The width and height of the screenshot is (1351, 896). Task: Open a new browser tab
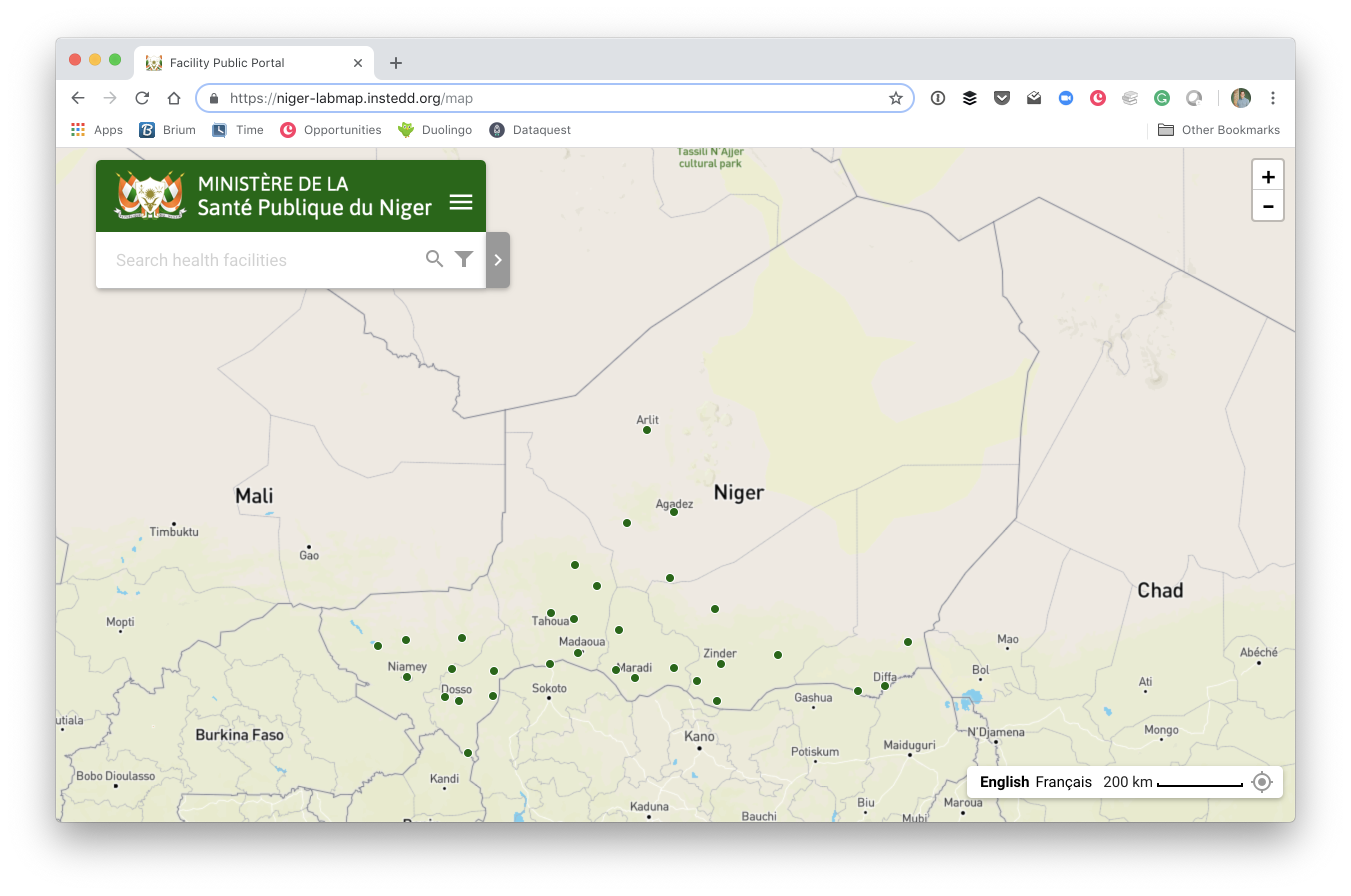click(x=396, y=63)
